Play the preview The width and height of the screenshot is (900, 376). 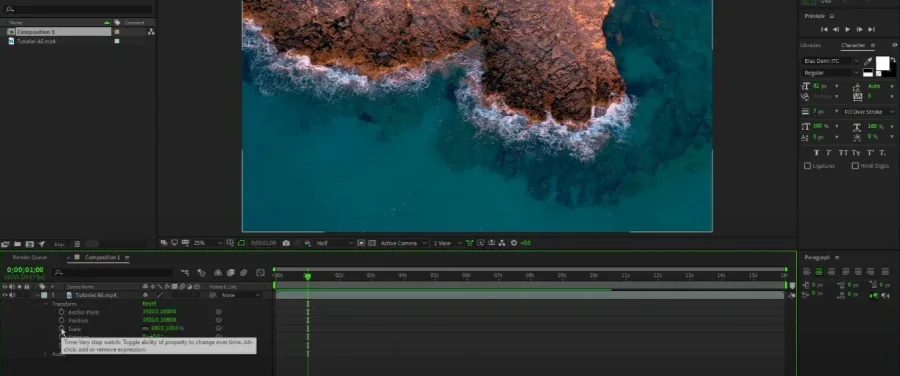tap(847, 29)
